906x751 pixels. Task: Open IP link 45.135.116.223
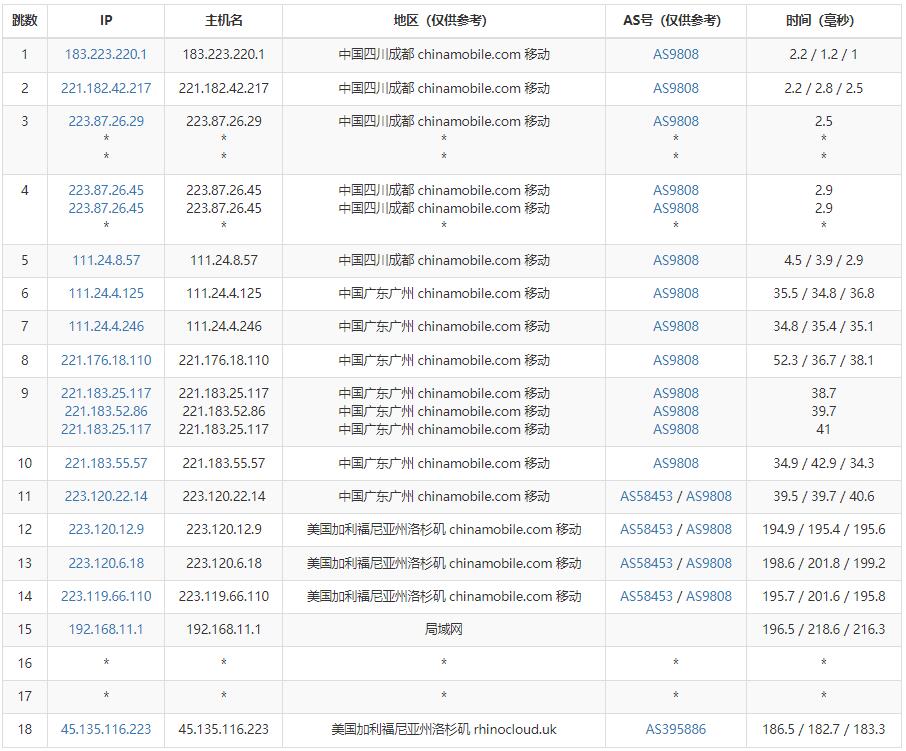pos(106,730)
